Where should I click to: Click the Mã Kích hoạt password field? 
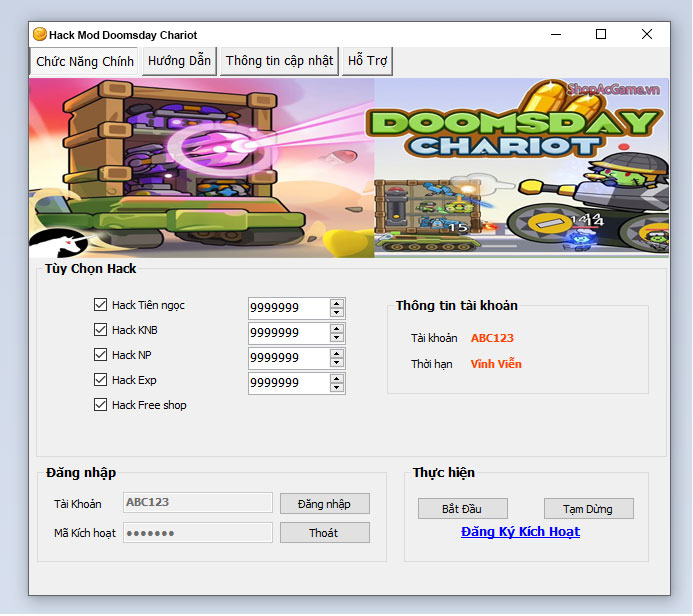(x=198, y=532)
